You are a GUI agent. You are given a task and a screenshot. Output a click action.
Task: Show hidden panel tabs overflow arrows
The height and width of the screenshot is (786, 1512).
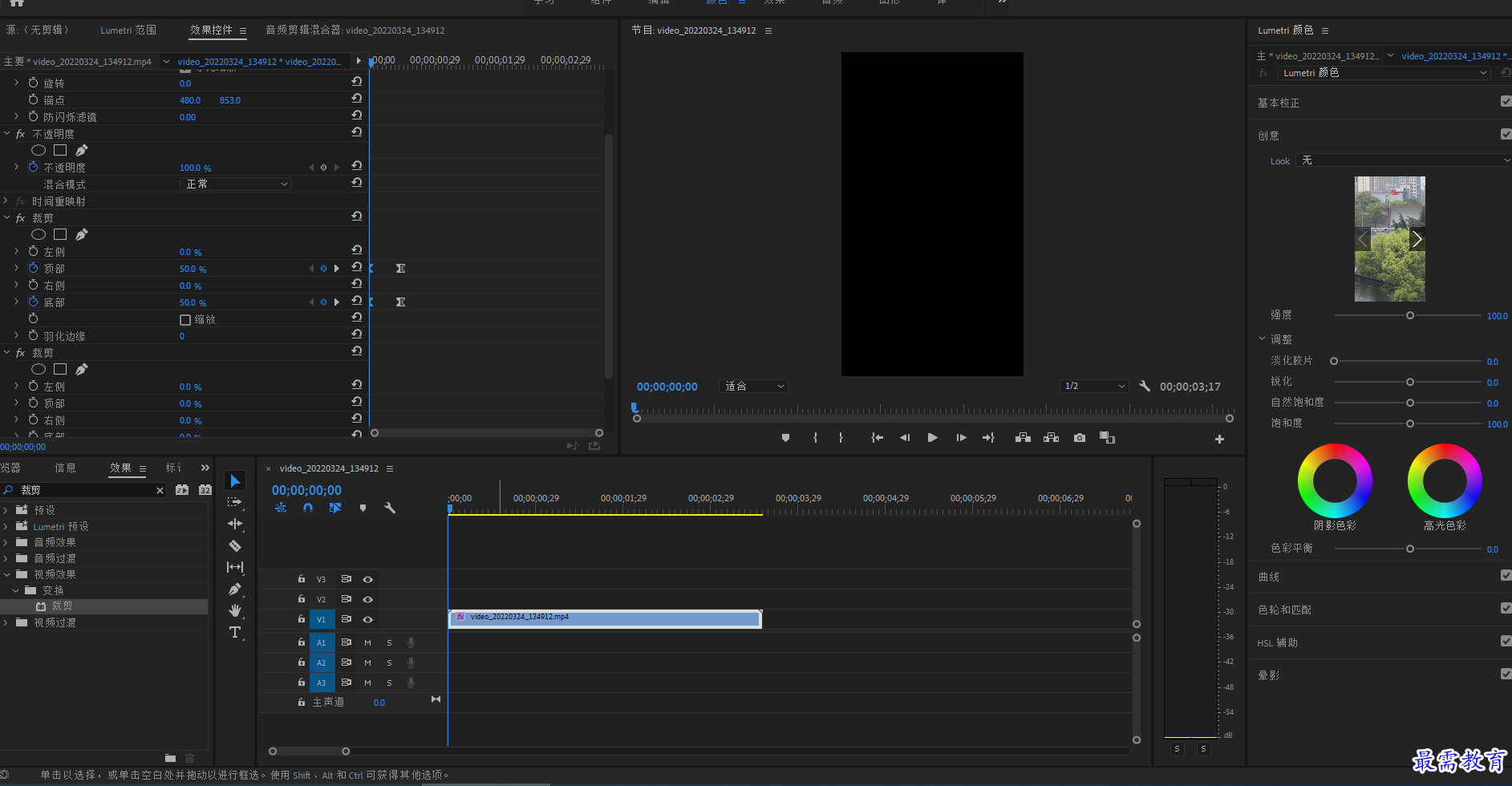[205, 468]
